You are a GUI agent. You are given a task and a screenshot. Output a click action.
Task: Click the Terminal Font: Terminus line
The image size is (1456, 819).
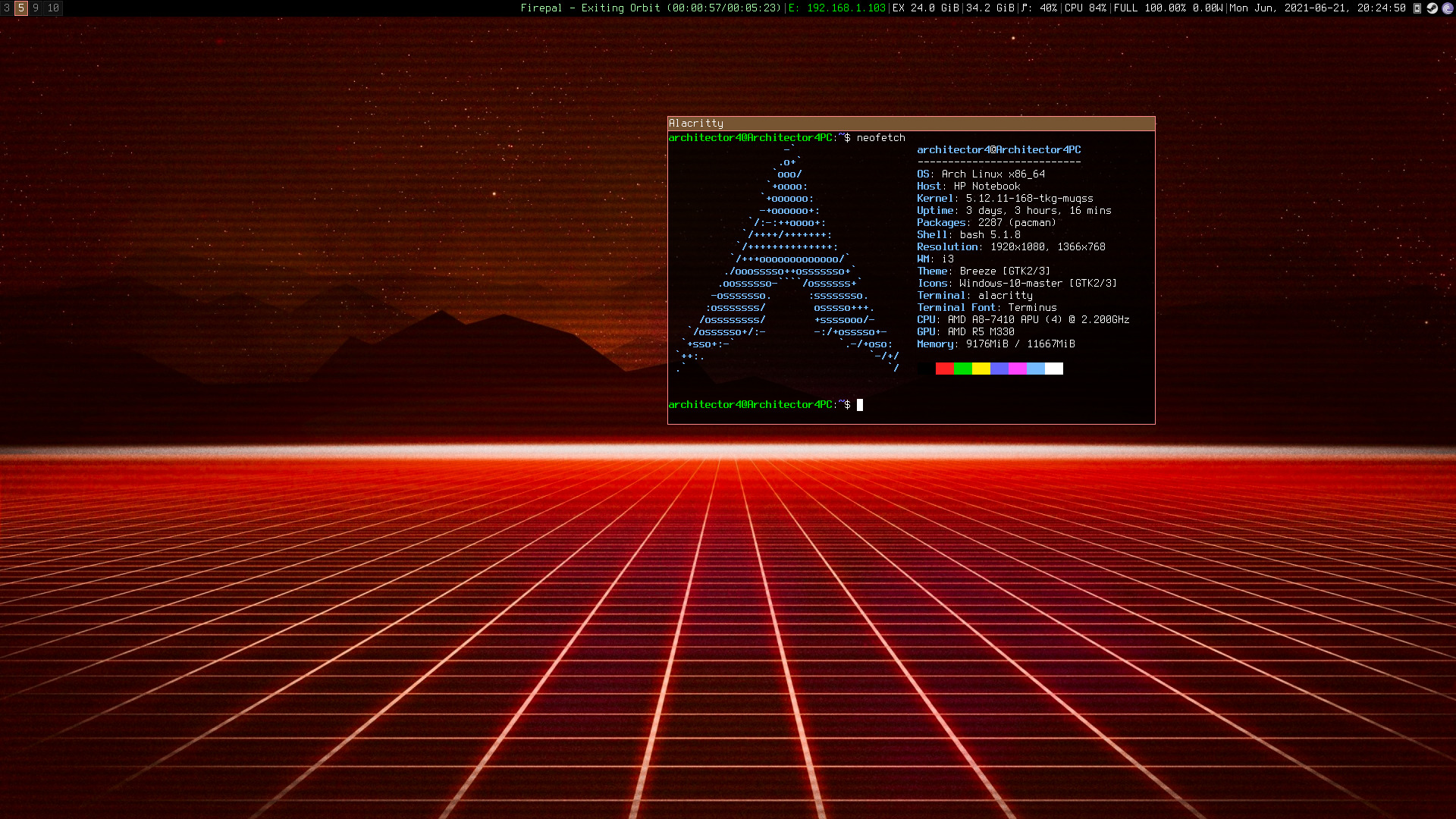987,308
